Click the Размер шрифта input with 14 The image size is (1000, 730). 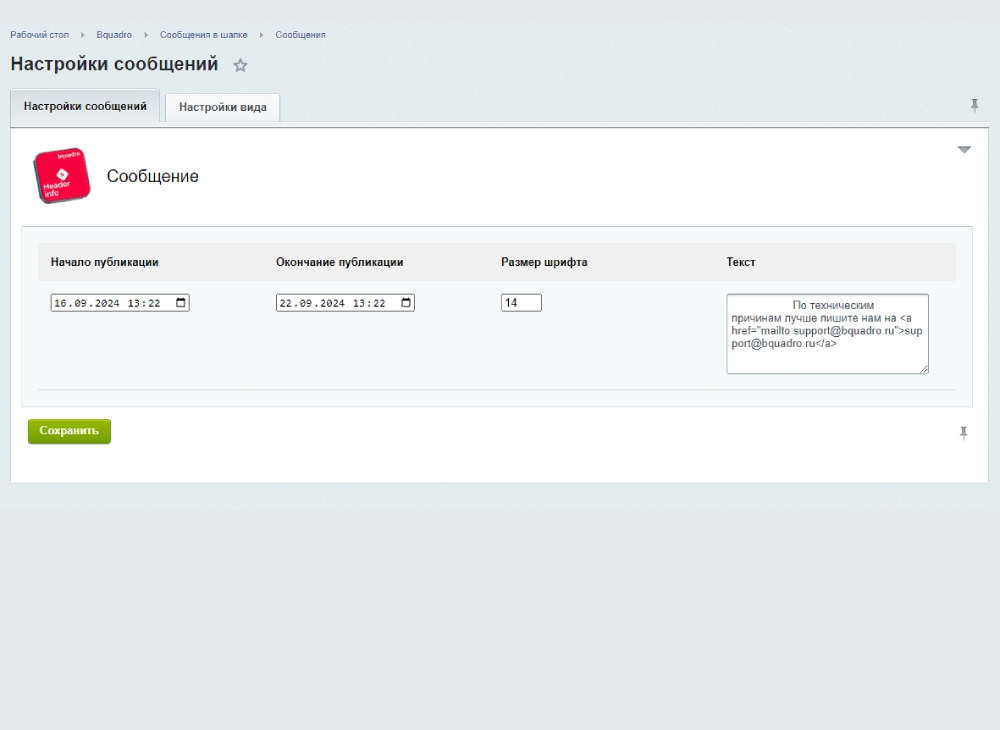(x=521, y=303)
